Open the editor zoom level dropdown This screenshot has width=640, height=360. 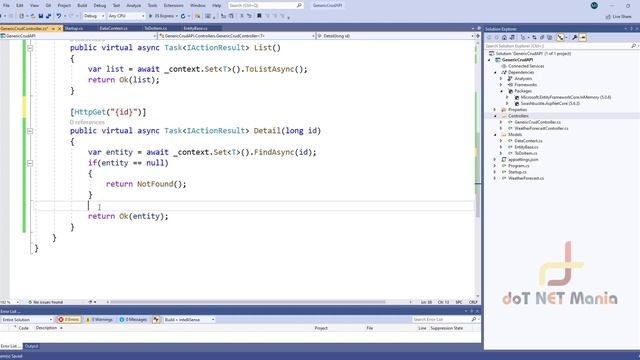17,302
